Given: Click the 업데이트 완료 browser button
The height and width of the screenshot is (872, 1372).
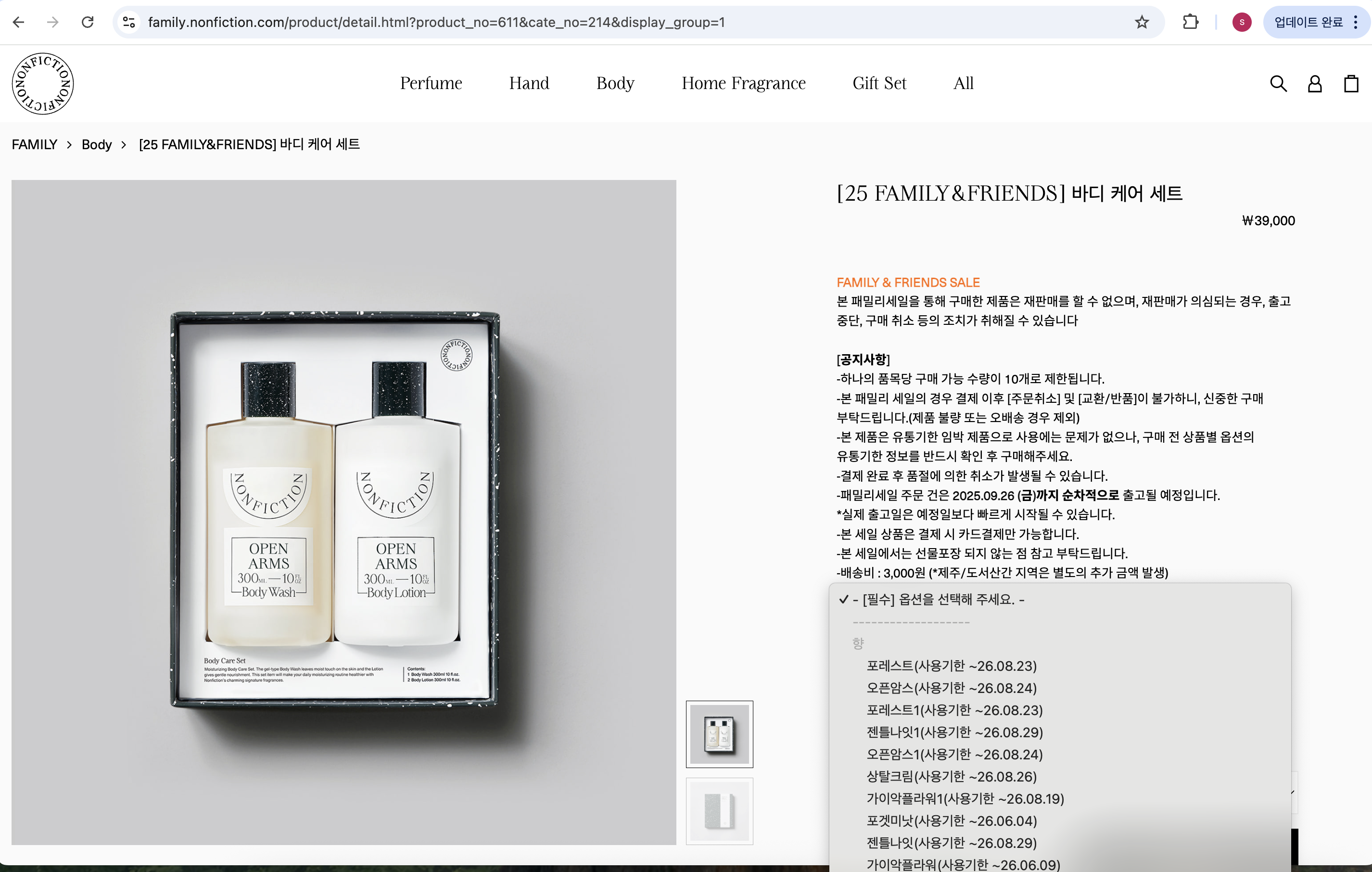Looking at the screenshot, I should [x=1308, y=22].
